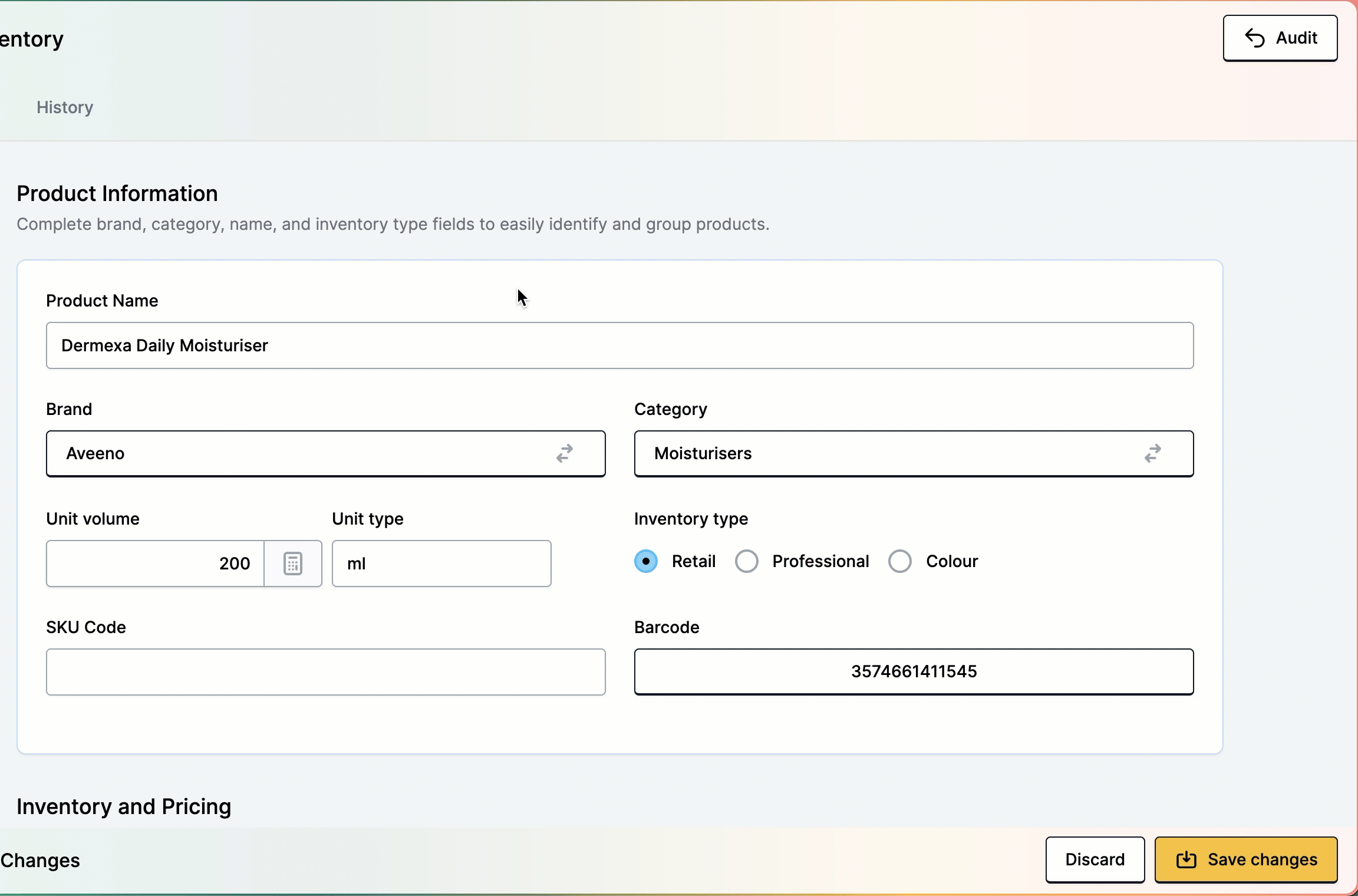Click the Barcode field with 3574661411545
Image resolution: width=1358 pixels, height=896 pixels.
914,672
